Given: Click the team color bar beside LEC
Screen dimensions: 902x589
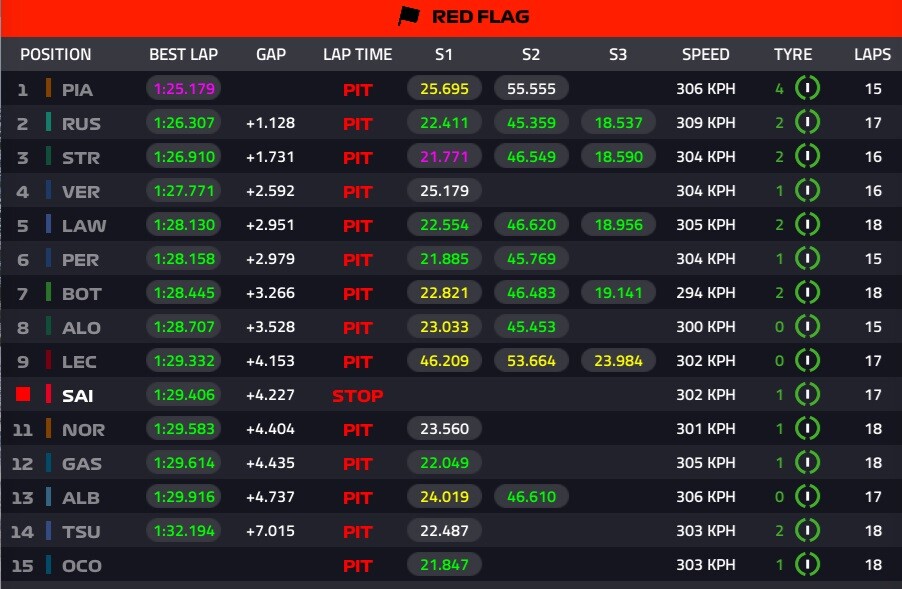Looking at the screenshot, I should pyautogui.click(x=48, y=361).
